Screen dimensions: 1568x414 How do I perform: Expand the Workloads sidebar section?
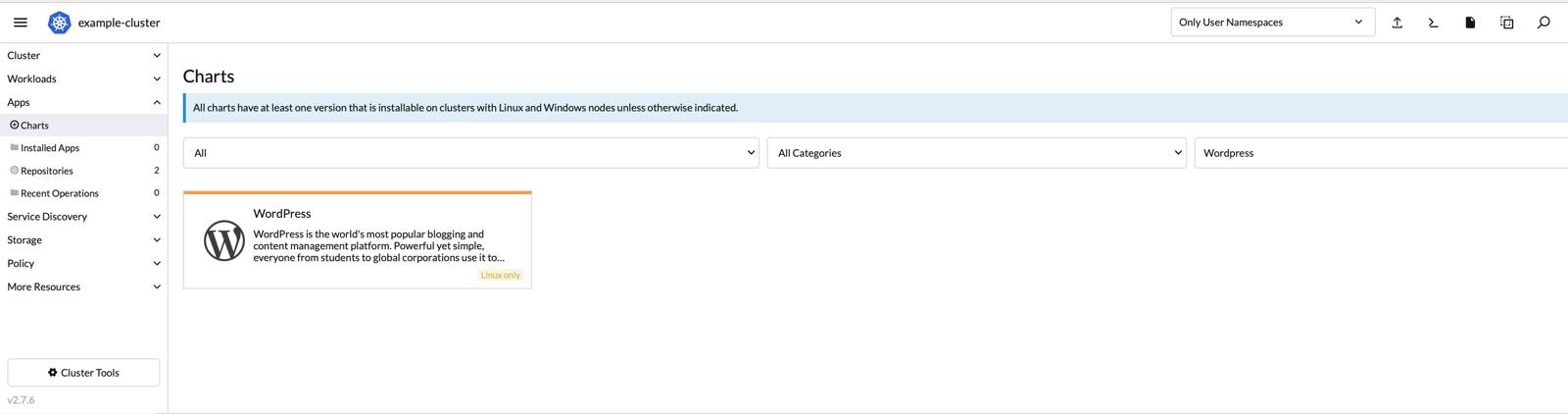click(x=83, y=79)
